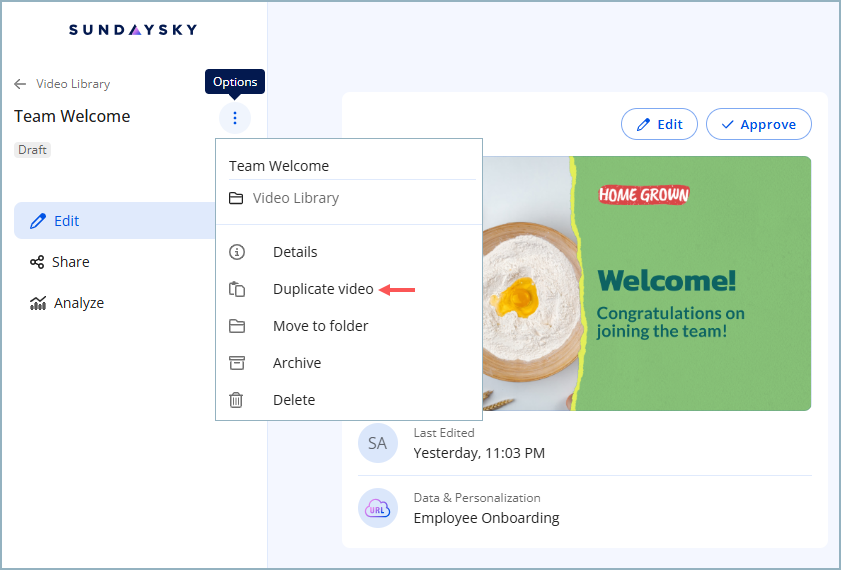Click the back arrow beside Video Library
This screenshot has width=841, height=570.
click(x=20, y=84)
